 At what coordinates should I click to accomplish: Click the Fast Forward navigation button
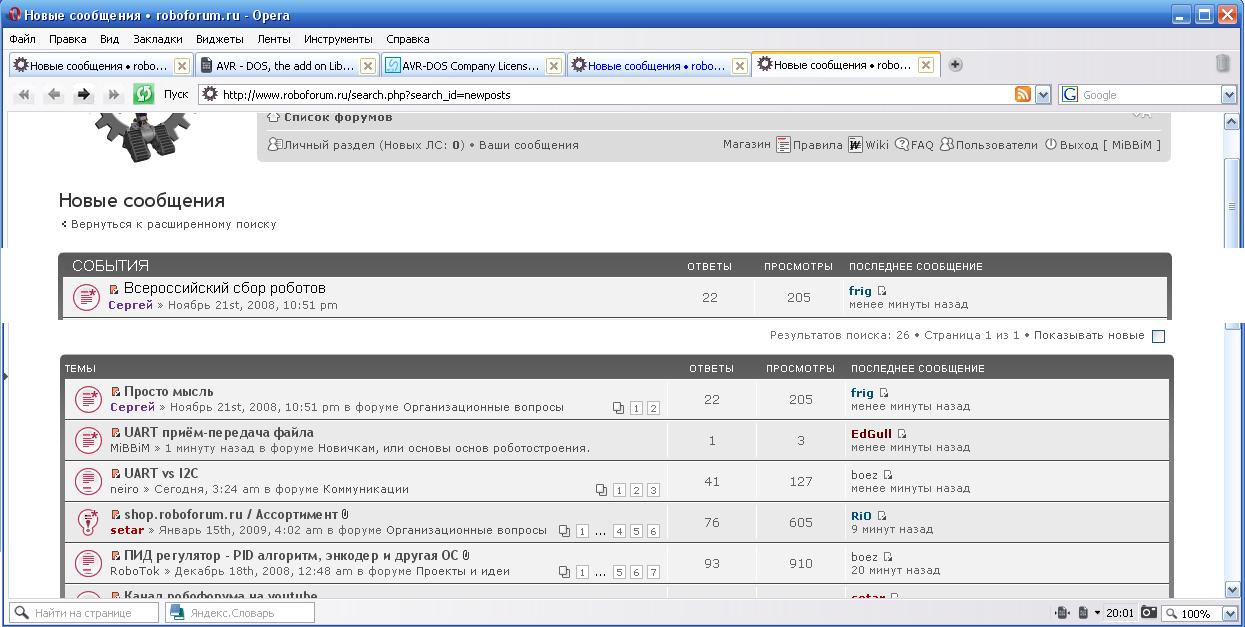point(114,95)
